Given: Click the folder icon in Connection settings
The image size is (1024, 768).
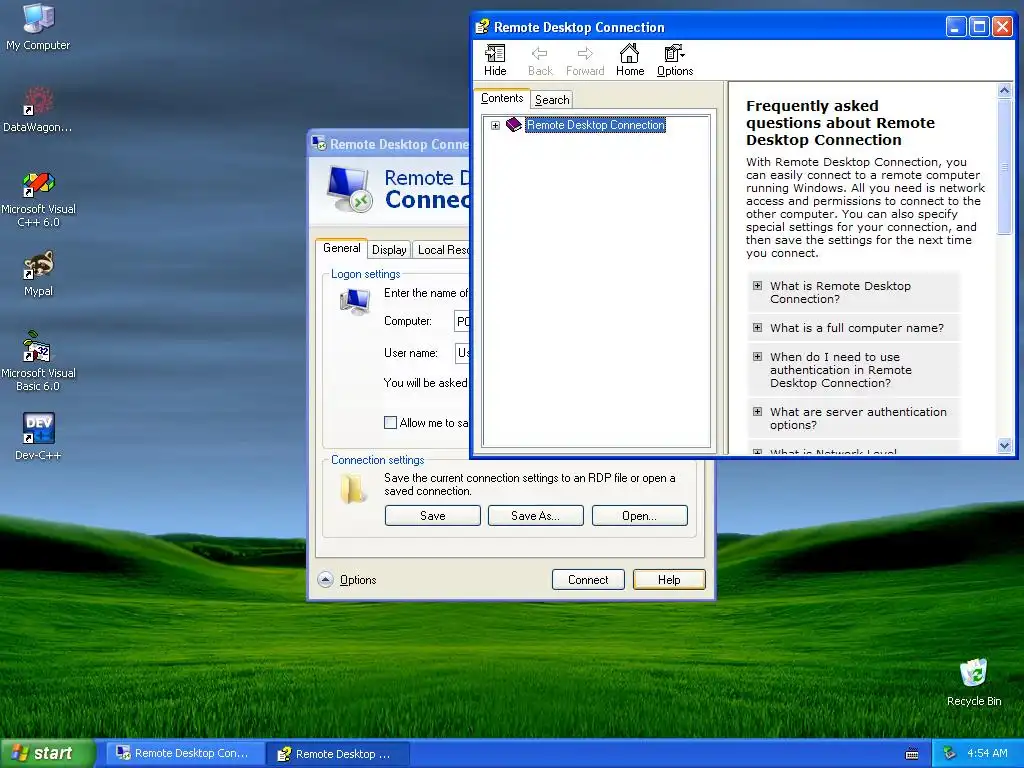Looking at the screenshot, I should (x=353, y=488).
